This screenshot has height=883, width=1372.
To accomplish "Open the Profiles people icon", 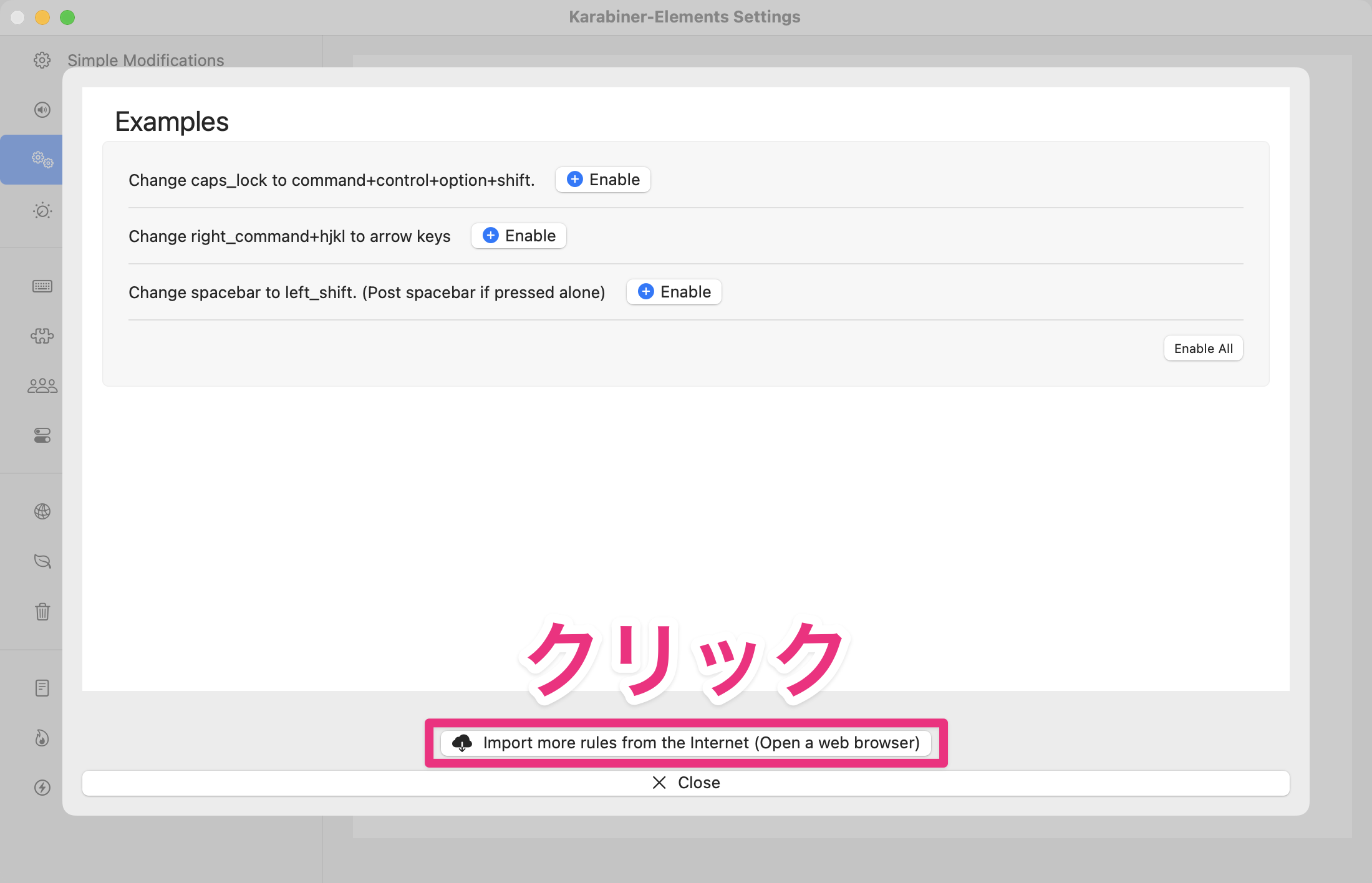I will pyautogui.click(x=41, y=385).
